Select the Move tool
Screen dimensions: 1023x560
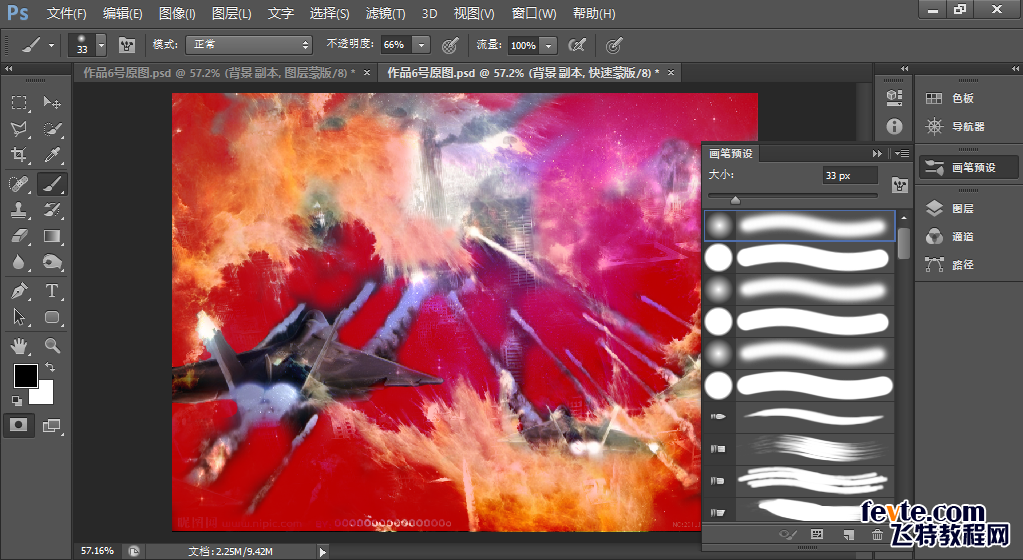coord(52,102)
